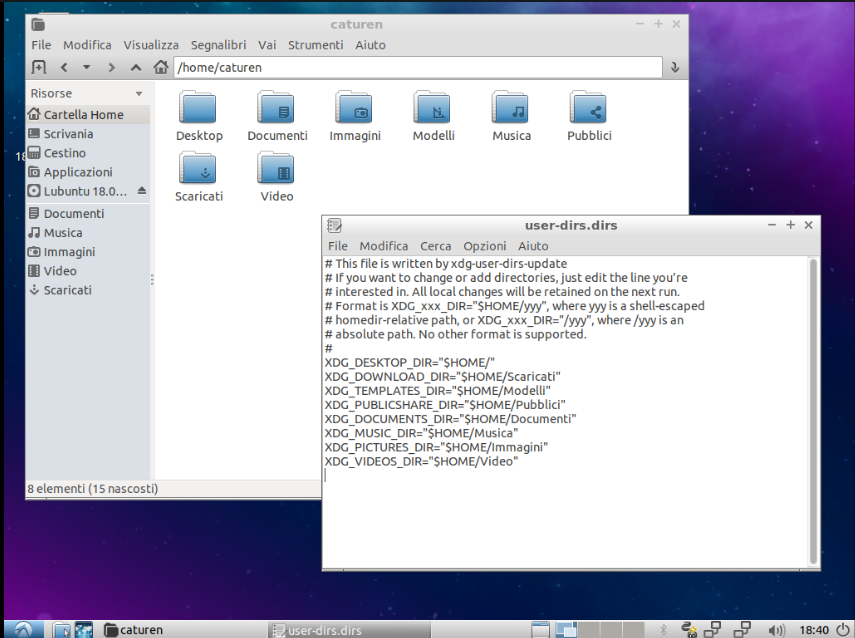Open Vai menu in file manager
855x638 pixels.
coord(267,45)
